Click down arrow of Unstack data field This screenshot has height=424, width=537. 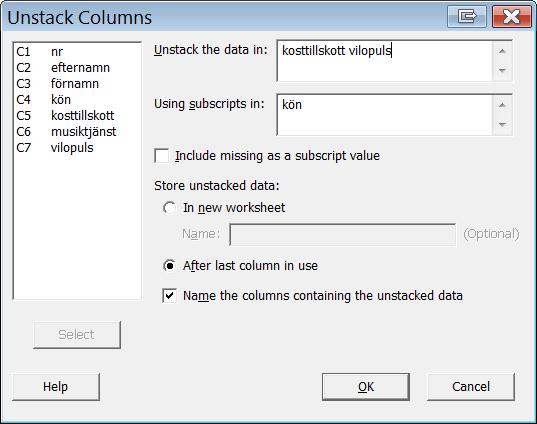502,71
